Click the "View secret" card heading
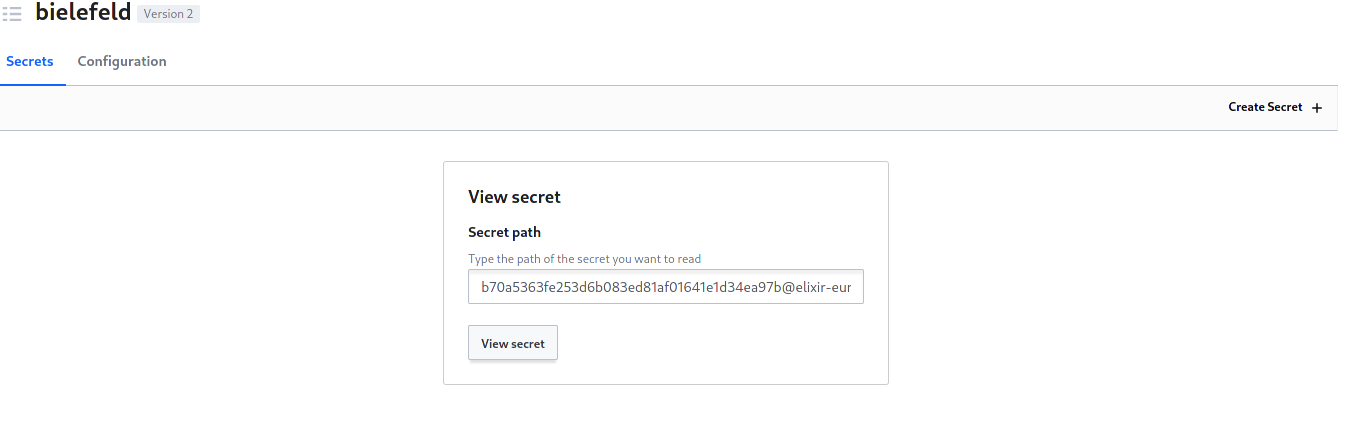This screenshot has height=427, width=1358. click(514, 197)
